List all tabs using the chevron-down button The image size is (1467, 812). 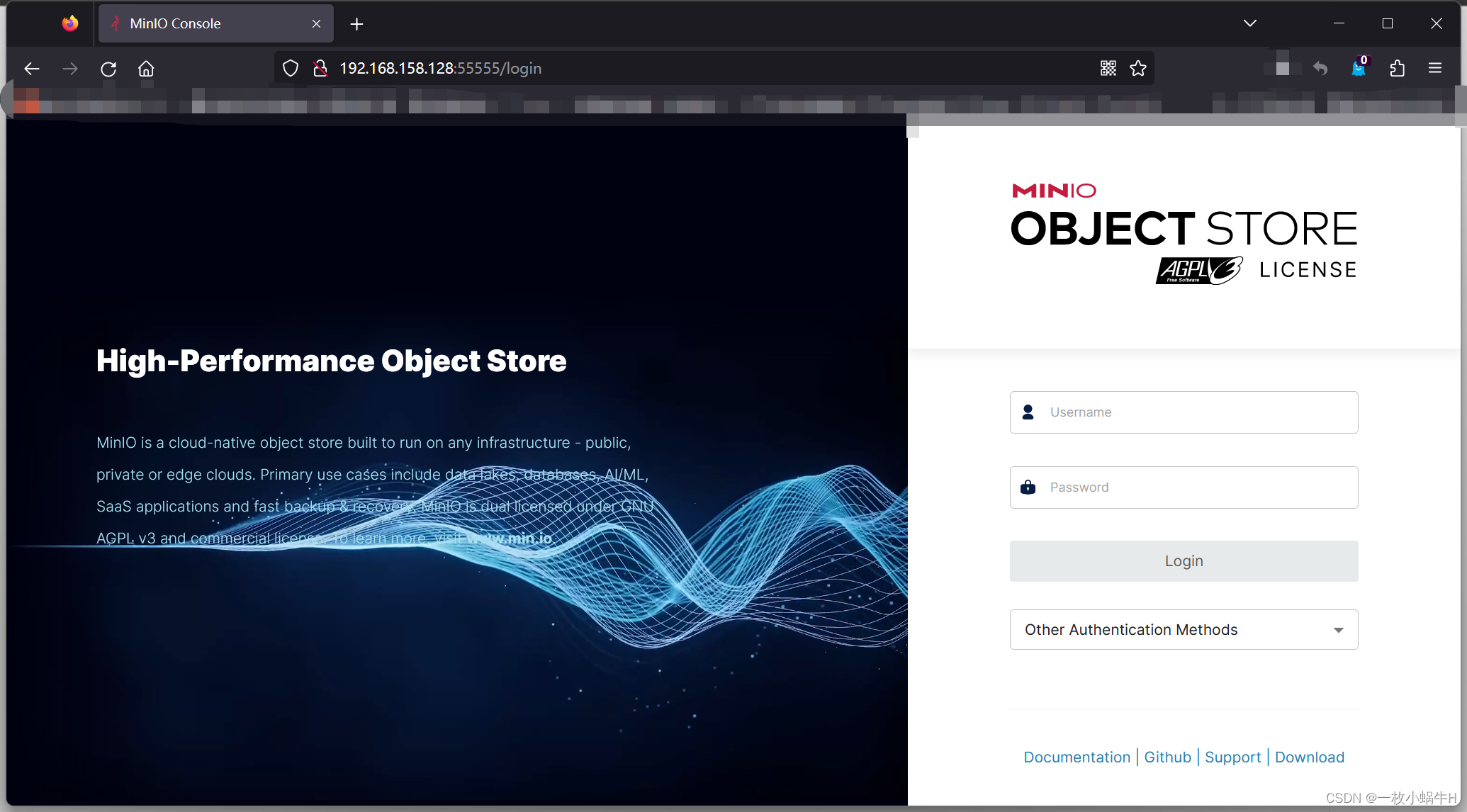pyautogui.click(x=1250, y=23)
